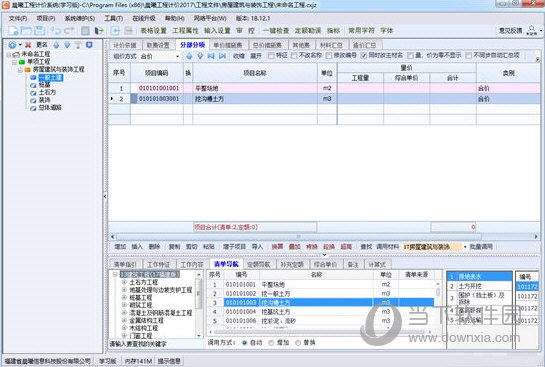Toggle the 不同步自动汇总项 checkbox

468,56
